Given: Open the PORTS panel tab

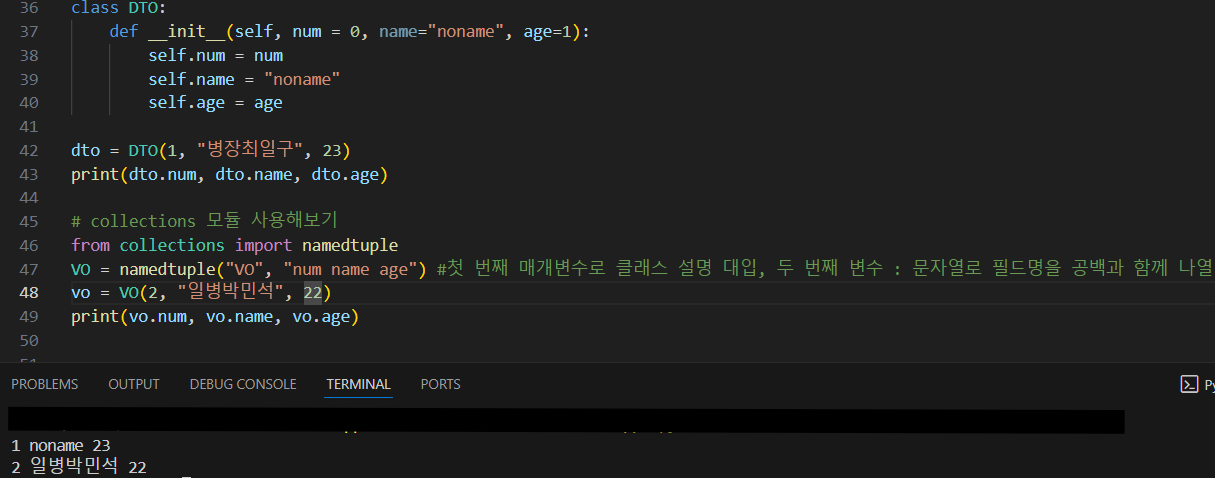Looking at the screenshot, I should coord(441,384).
